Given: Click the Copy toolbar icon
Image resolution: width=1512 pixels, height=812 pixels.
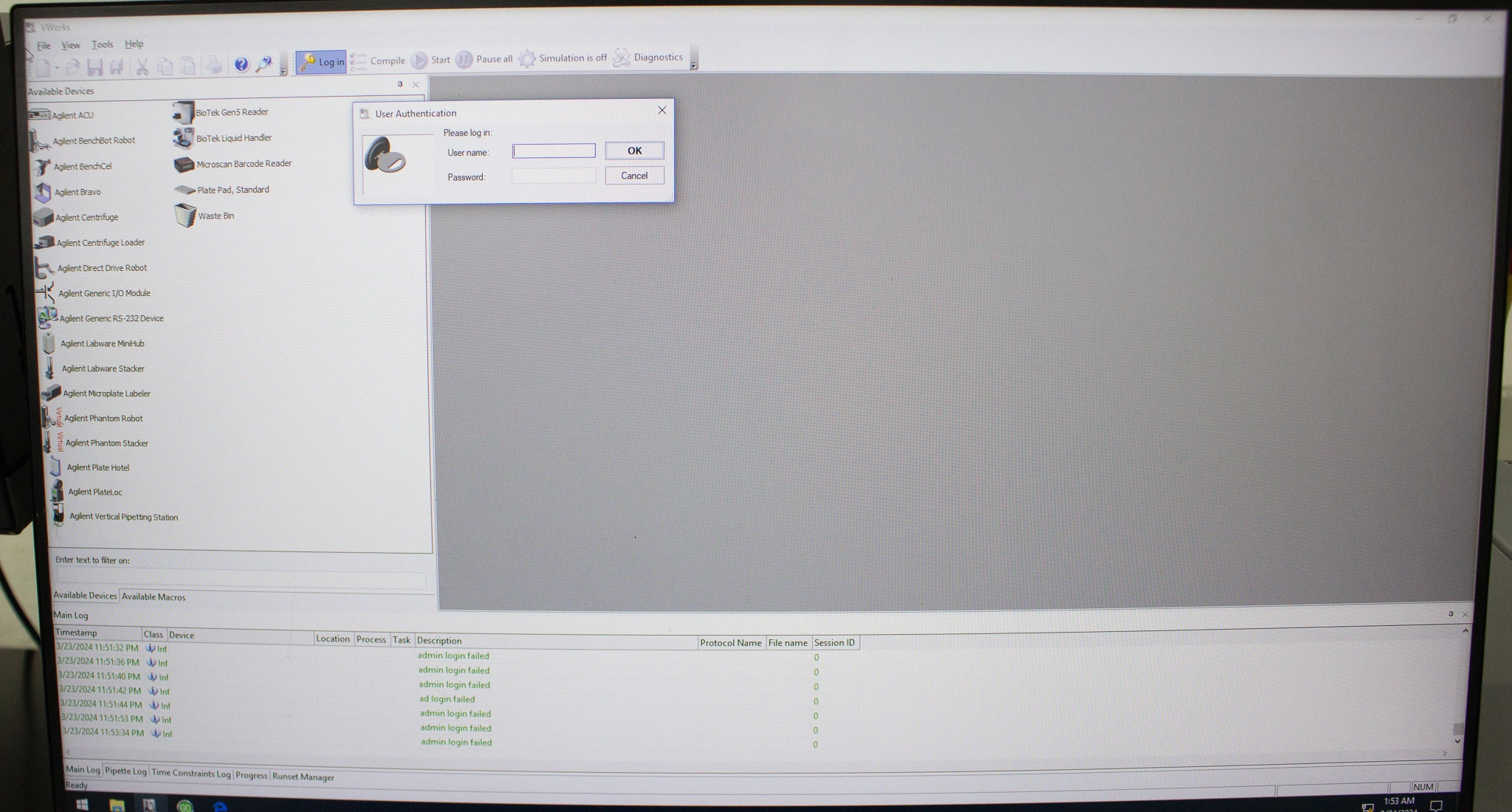Looking at the screenshot, I should (165, 66).
